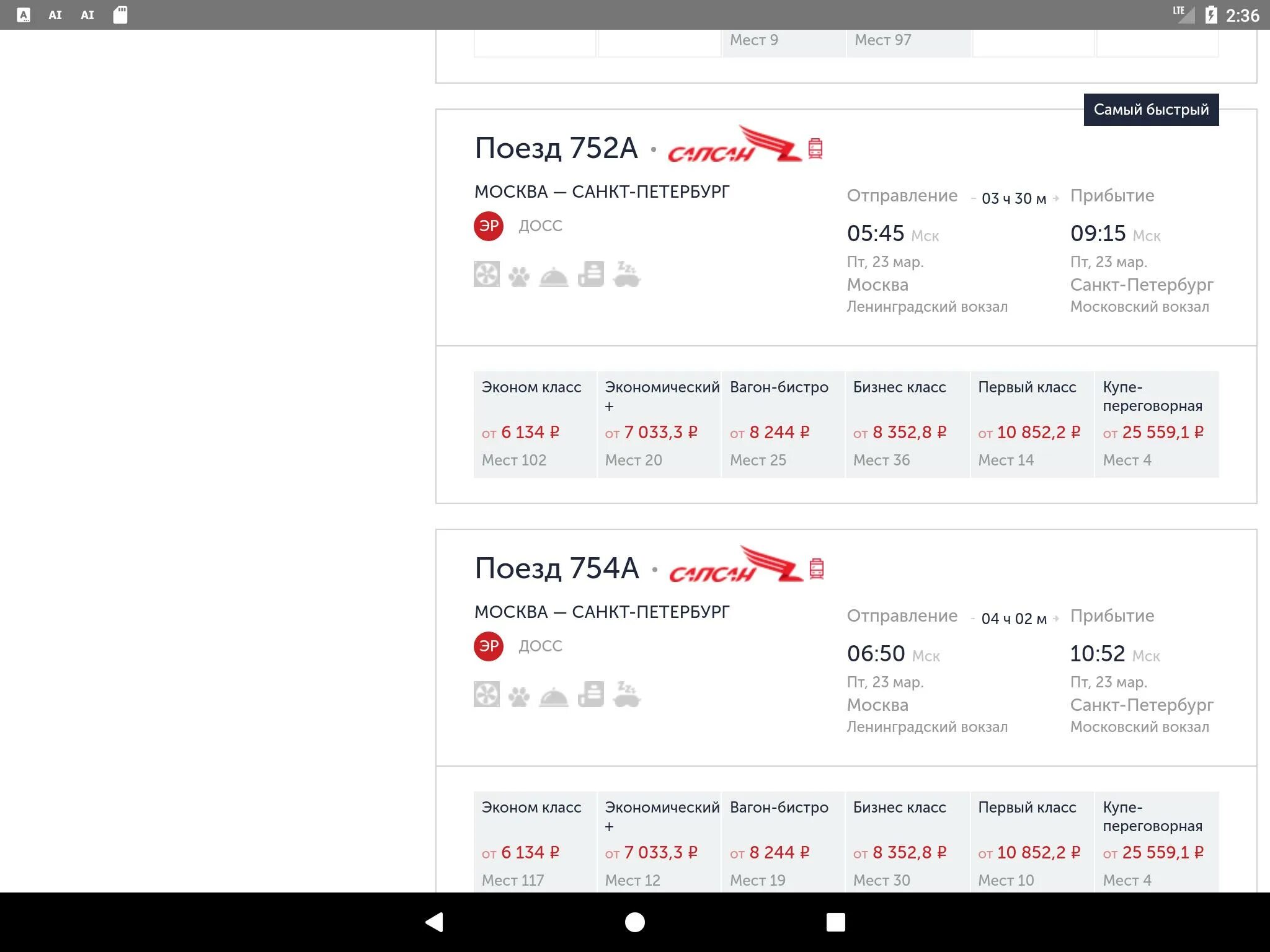Image resolution: width=1270 pixels, height=952 pixels.
Task: Tap the air conditioning icon for train 752A
Action: pyautogui.click(x=487, y=275)
